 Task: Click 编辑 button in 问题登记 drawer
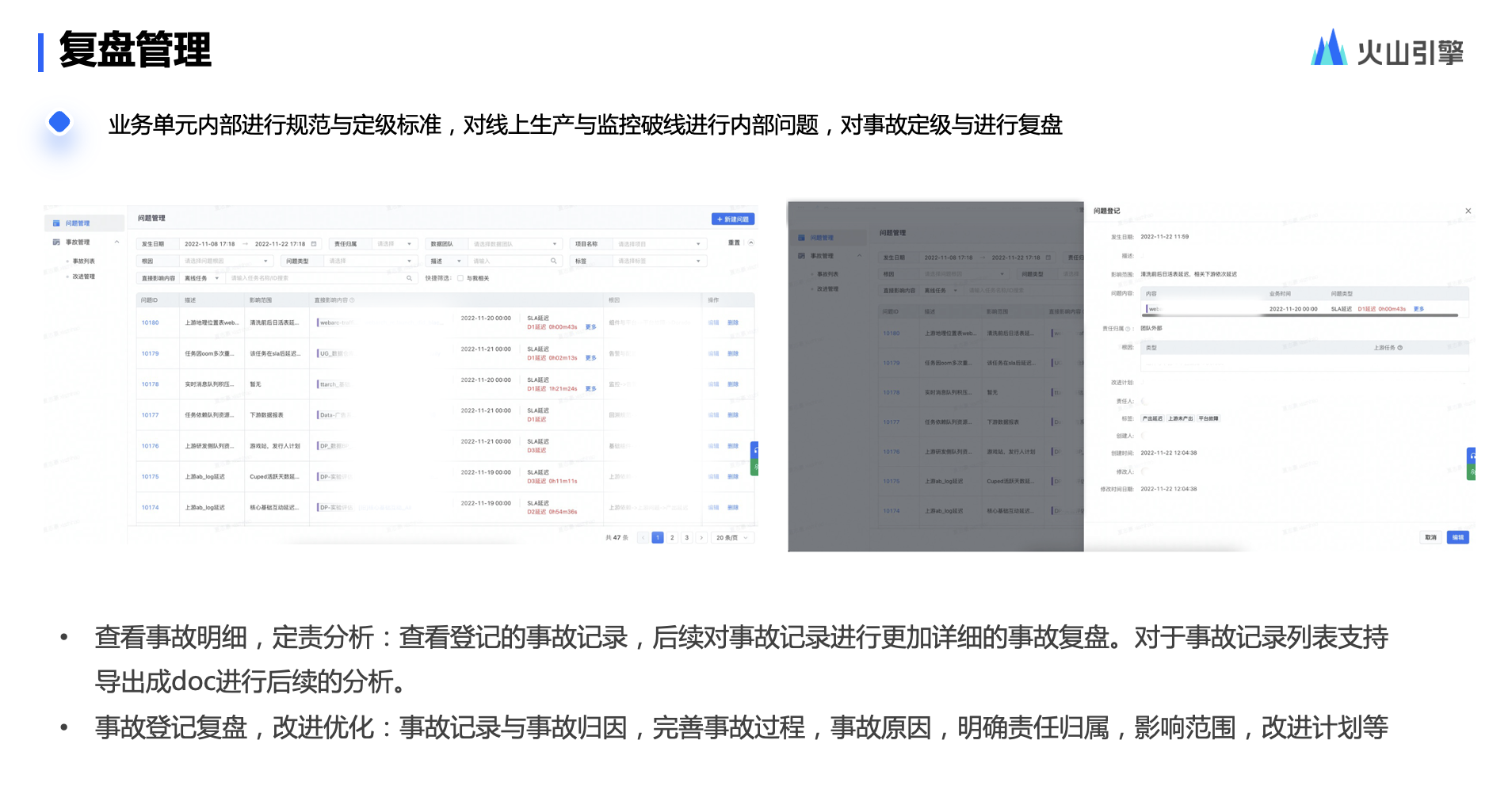[x=1458, y=537]
